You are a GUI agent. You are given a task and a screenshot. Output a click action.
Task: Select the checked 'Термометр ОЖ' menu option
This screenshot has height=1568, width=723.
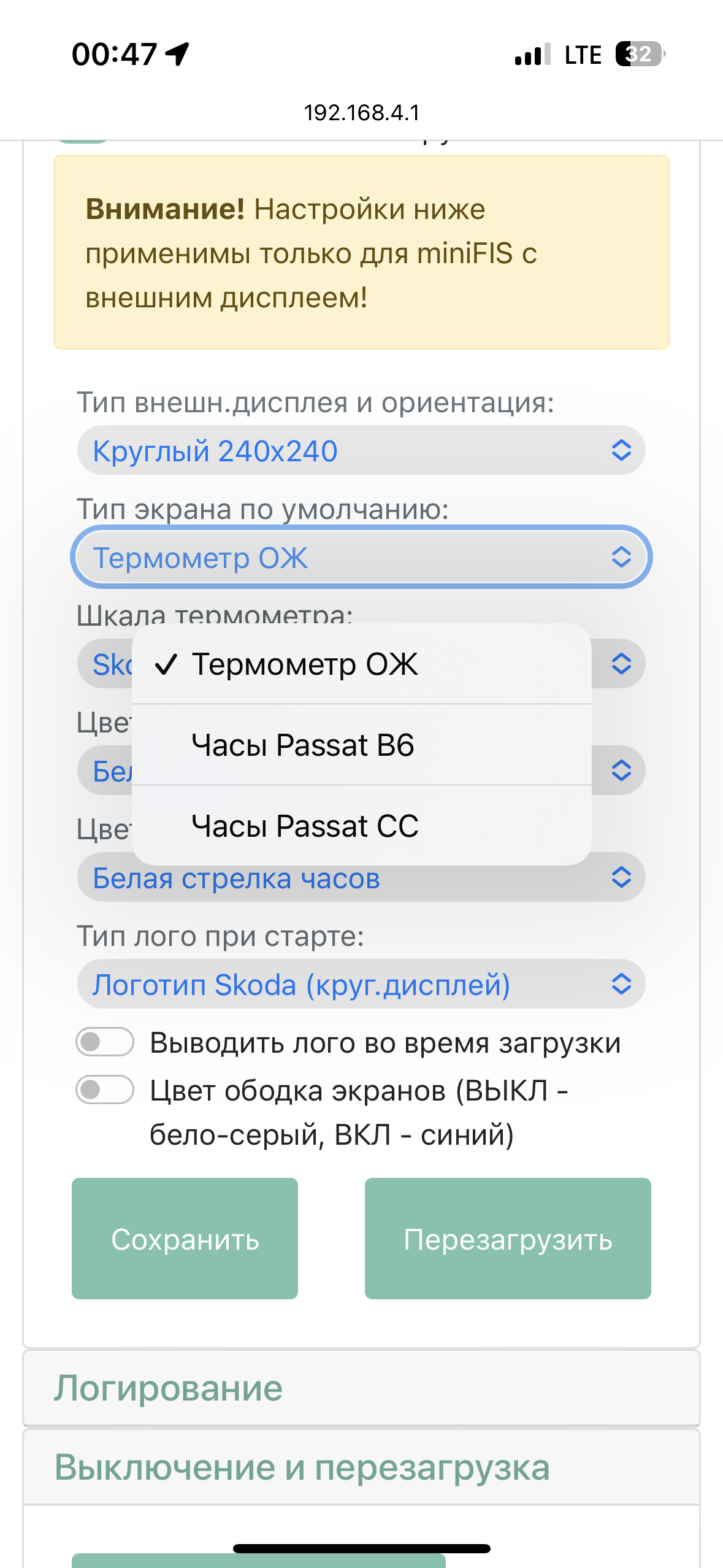point(361,664)
